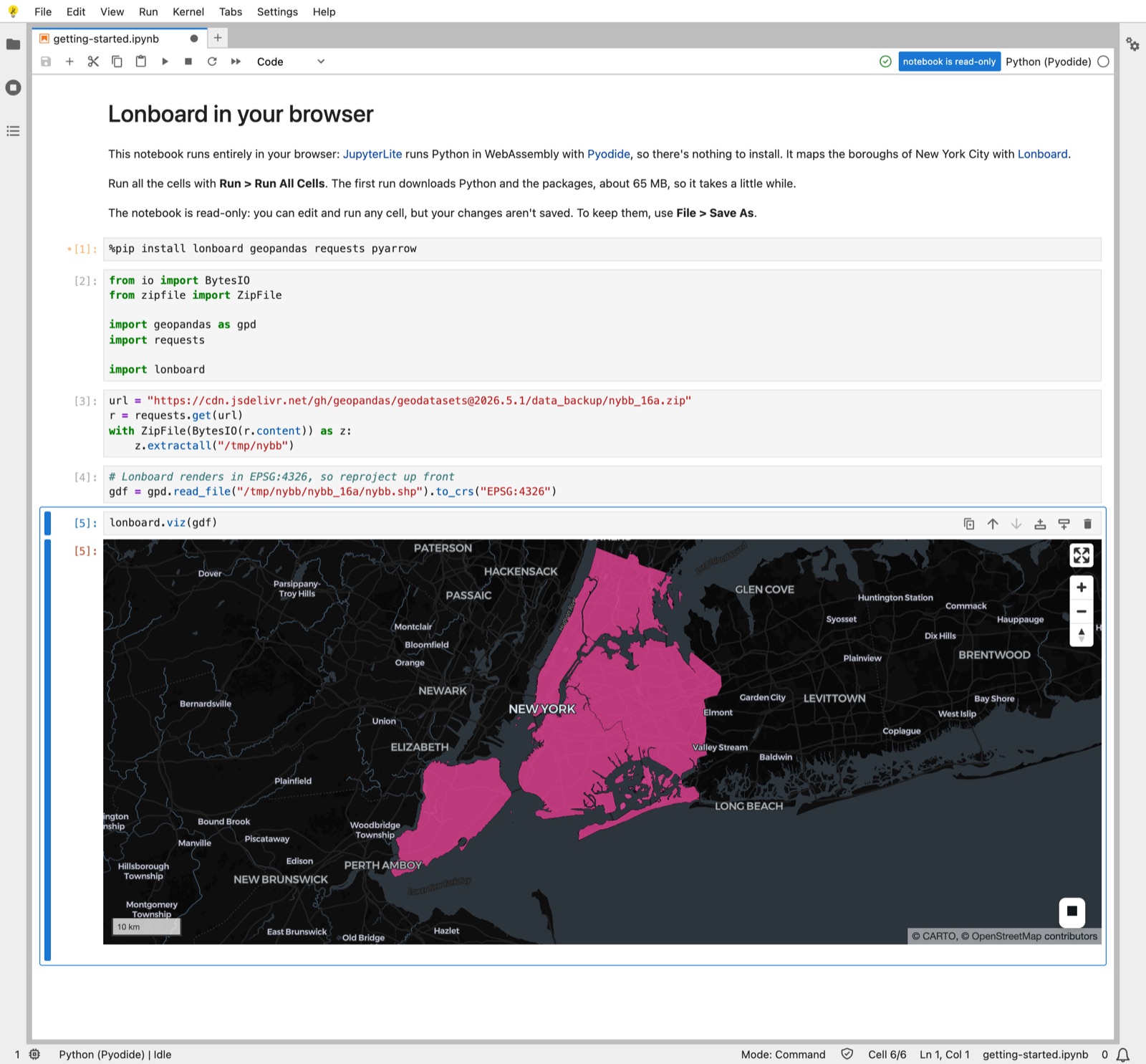Move cell 5 down
This screenshot has width=1146, height=1064.
(1016, 524)
